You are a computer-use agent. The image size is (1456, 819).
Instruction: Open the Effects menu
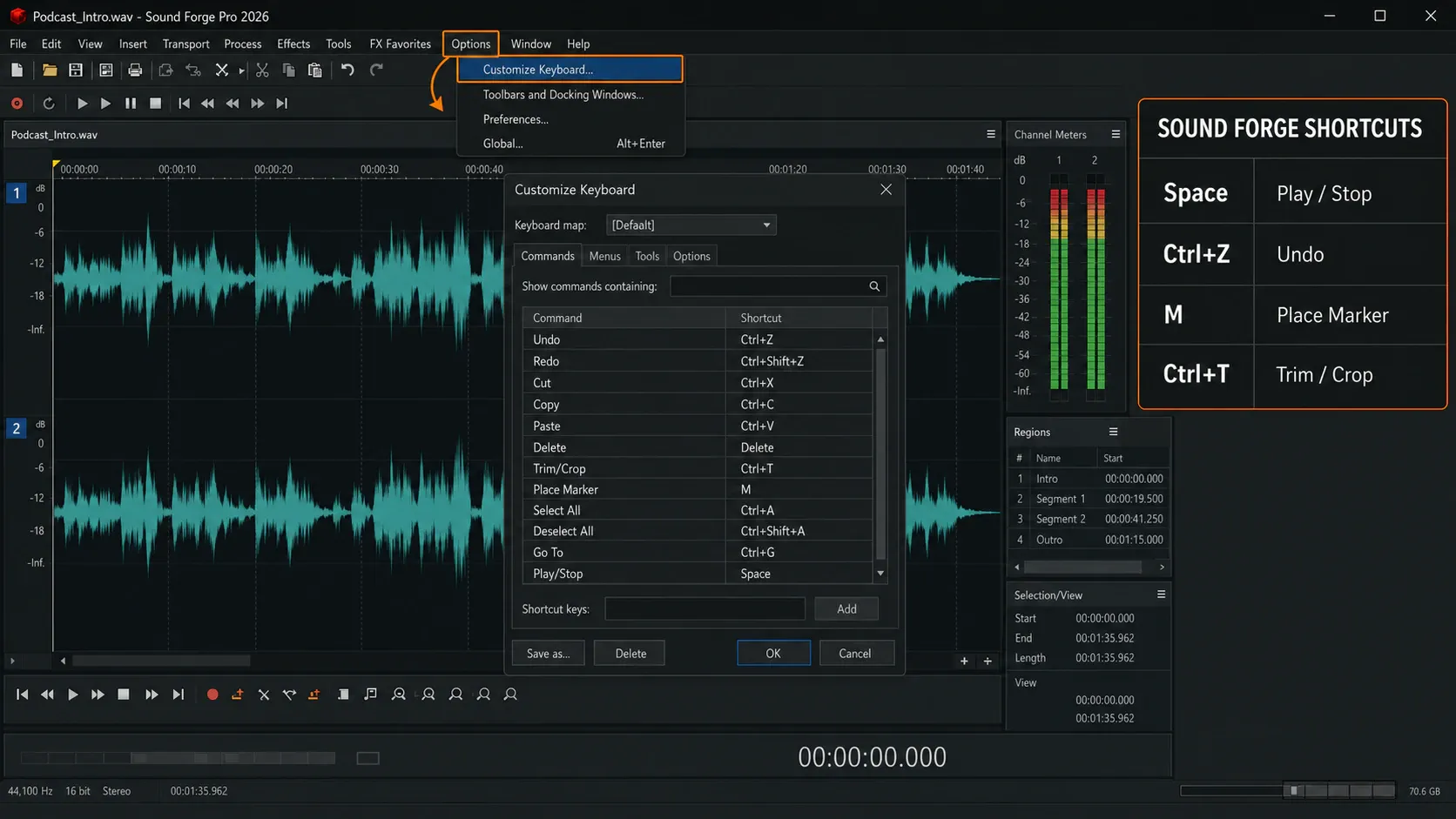(293, 44)
